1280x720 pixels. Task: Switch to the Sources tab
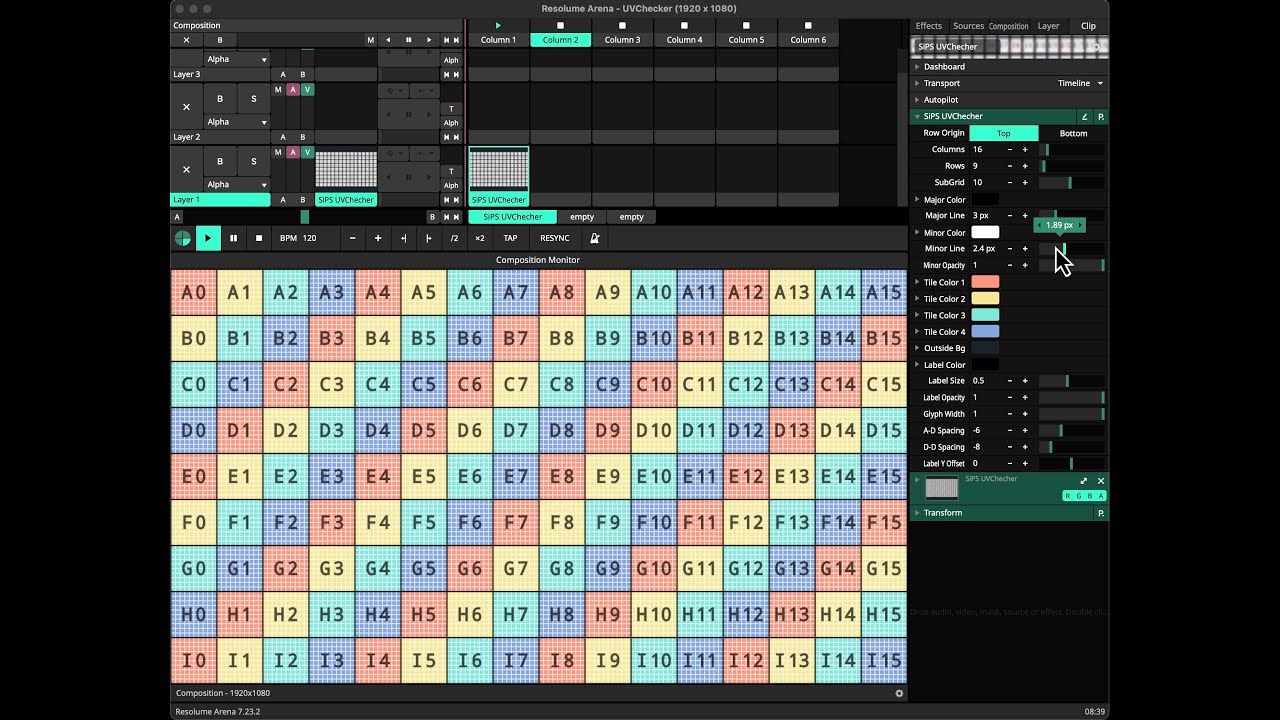[968, 26]
